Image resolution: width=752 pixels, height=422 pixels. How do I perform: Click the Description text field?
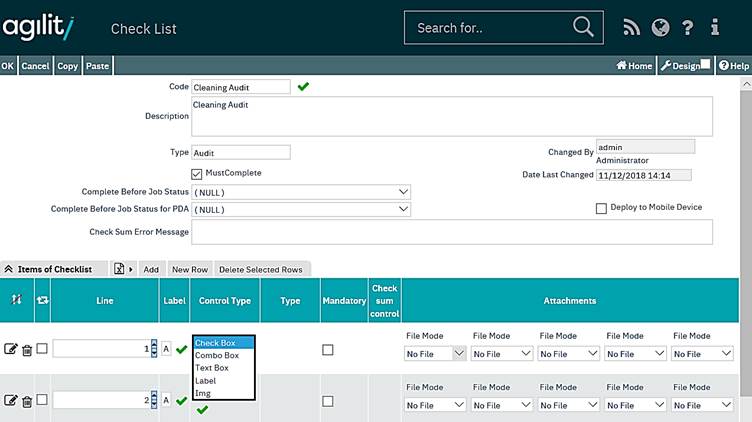(451, 116)
